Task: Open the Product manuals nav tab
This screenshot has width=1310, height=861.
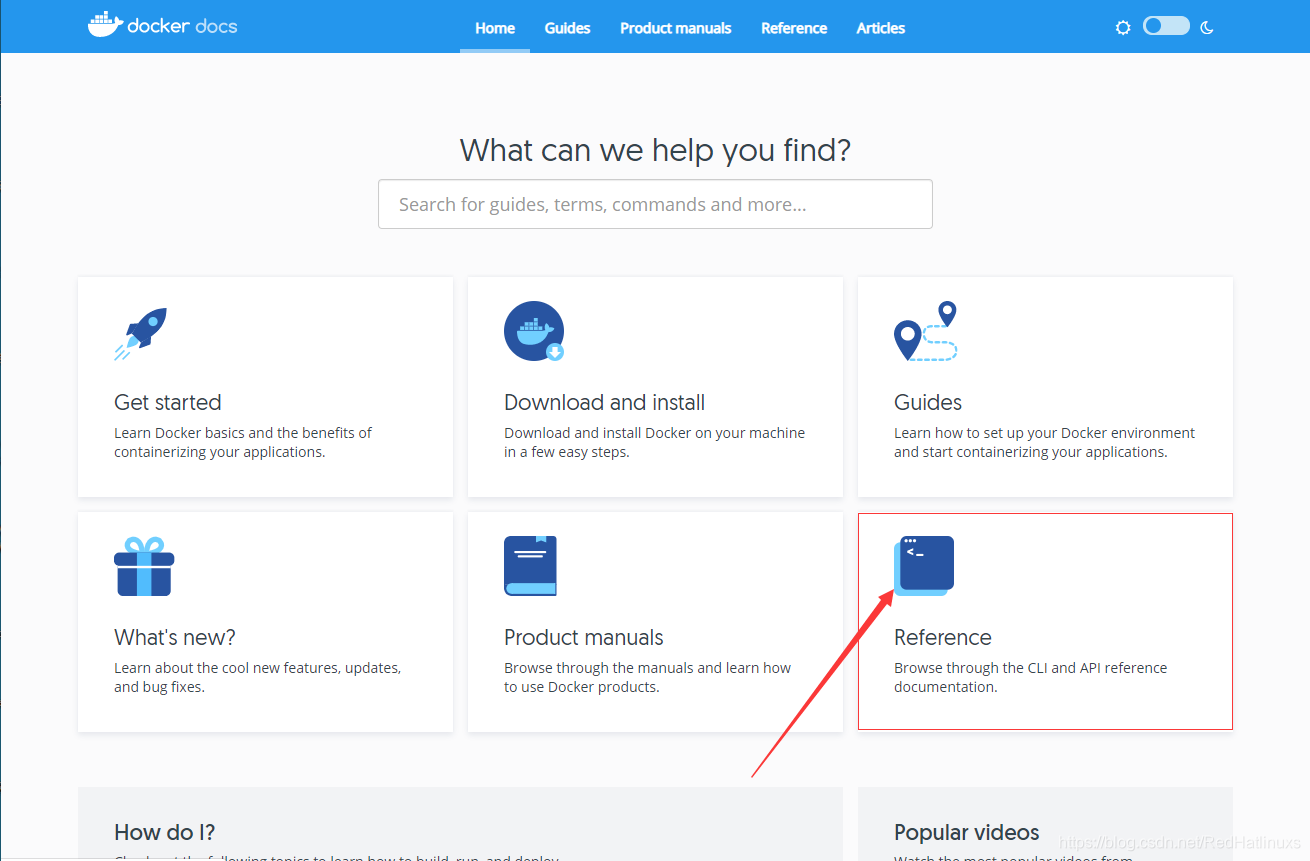Action: point(675,28)
